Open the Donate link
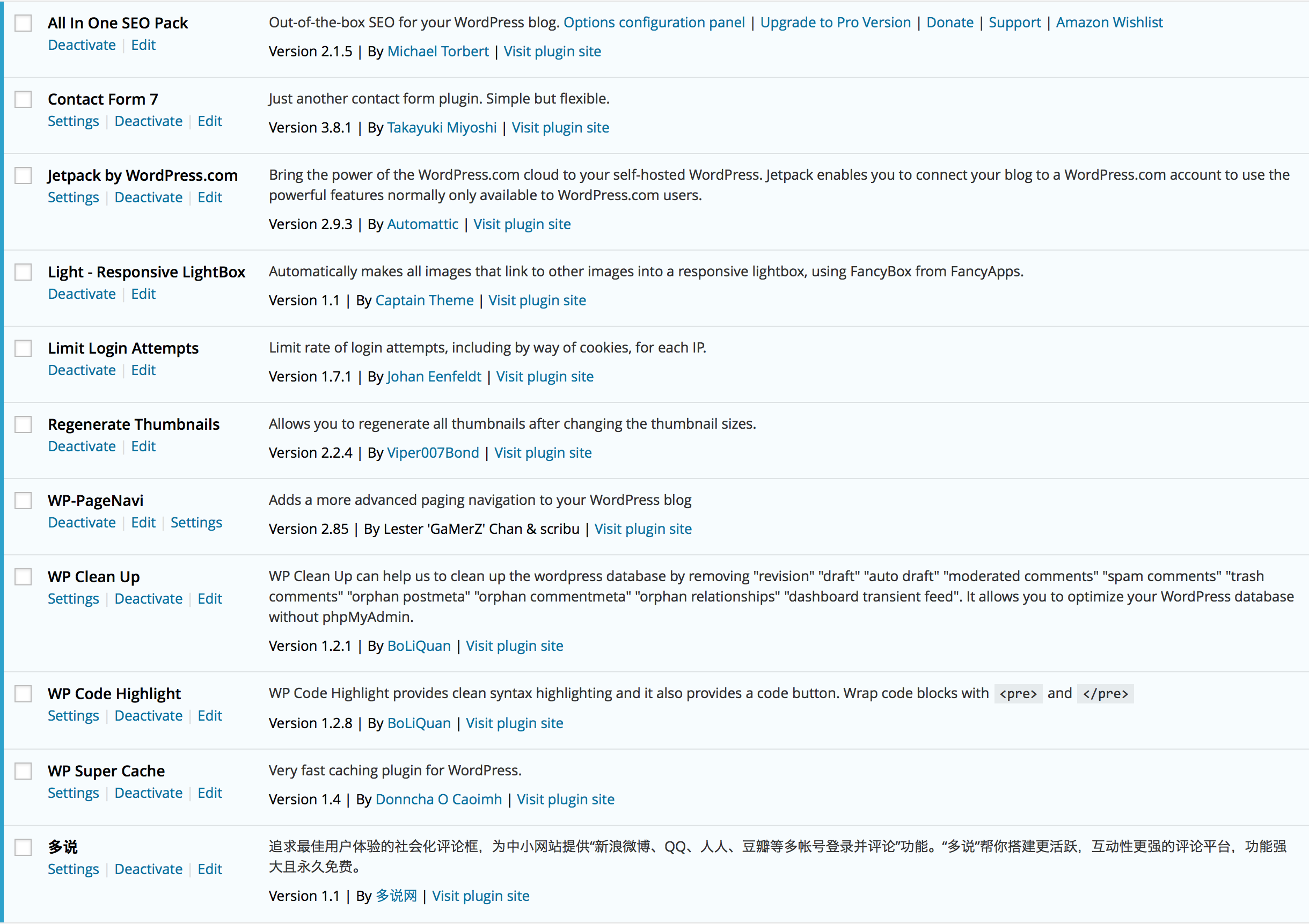Screen dimensions: 1309x924 coord(950,22)
